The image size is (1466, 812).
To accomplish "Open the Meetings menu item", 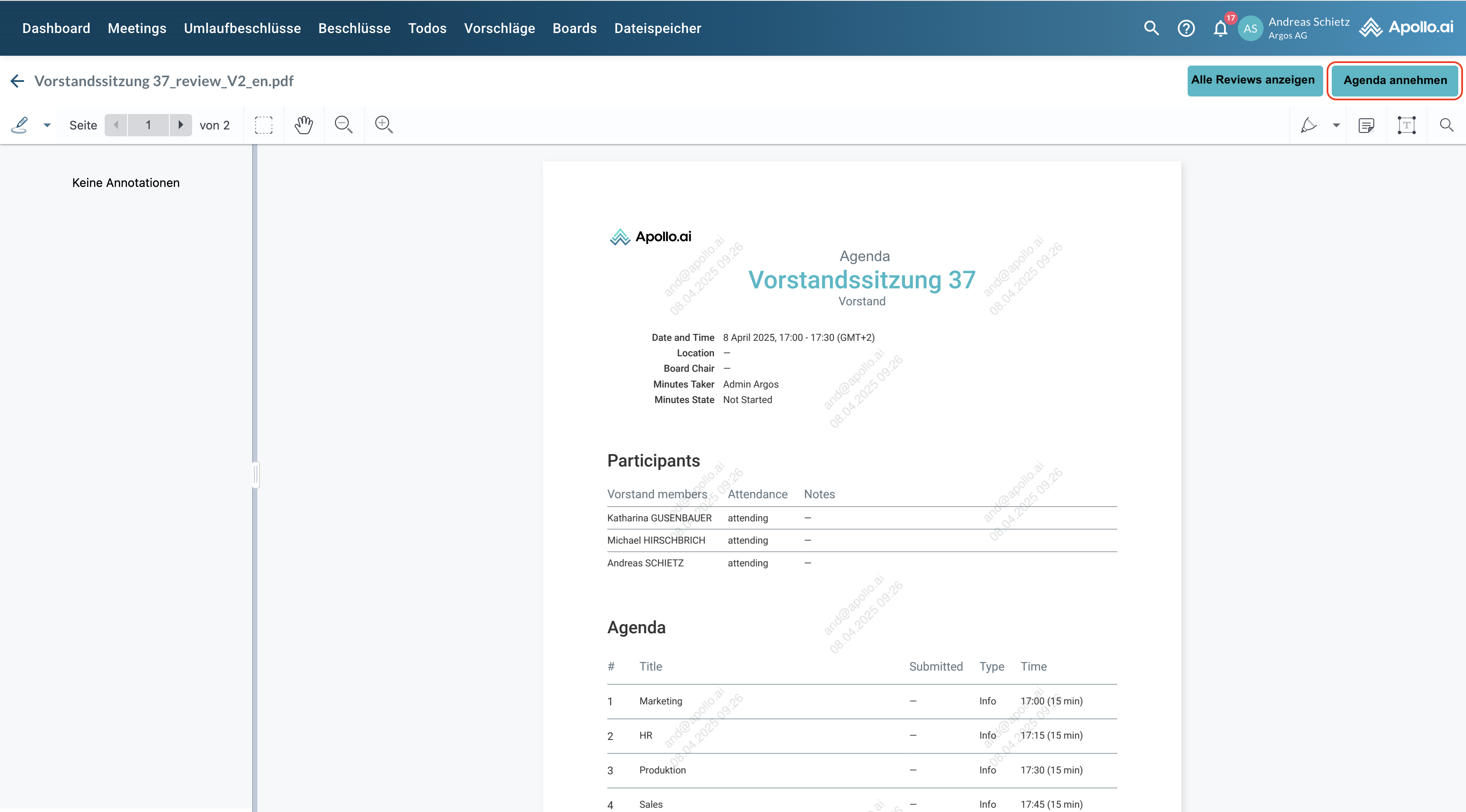I will click(x=137, y=28).
